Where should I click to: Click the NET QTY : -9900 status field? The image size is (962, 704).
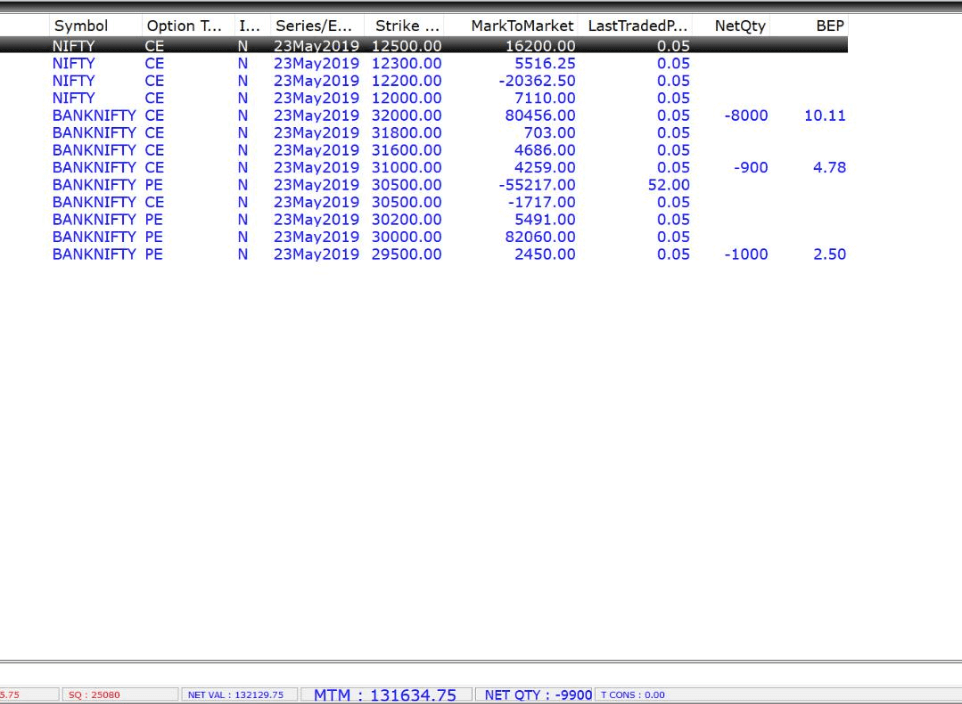click(534, 695)
